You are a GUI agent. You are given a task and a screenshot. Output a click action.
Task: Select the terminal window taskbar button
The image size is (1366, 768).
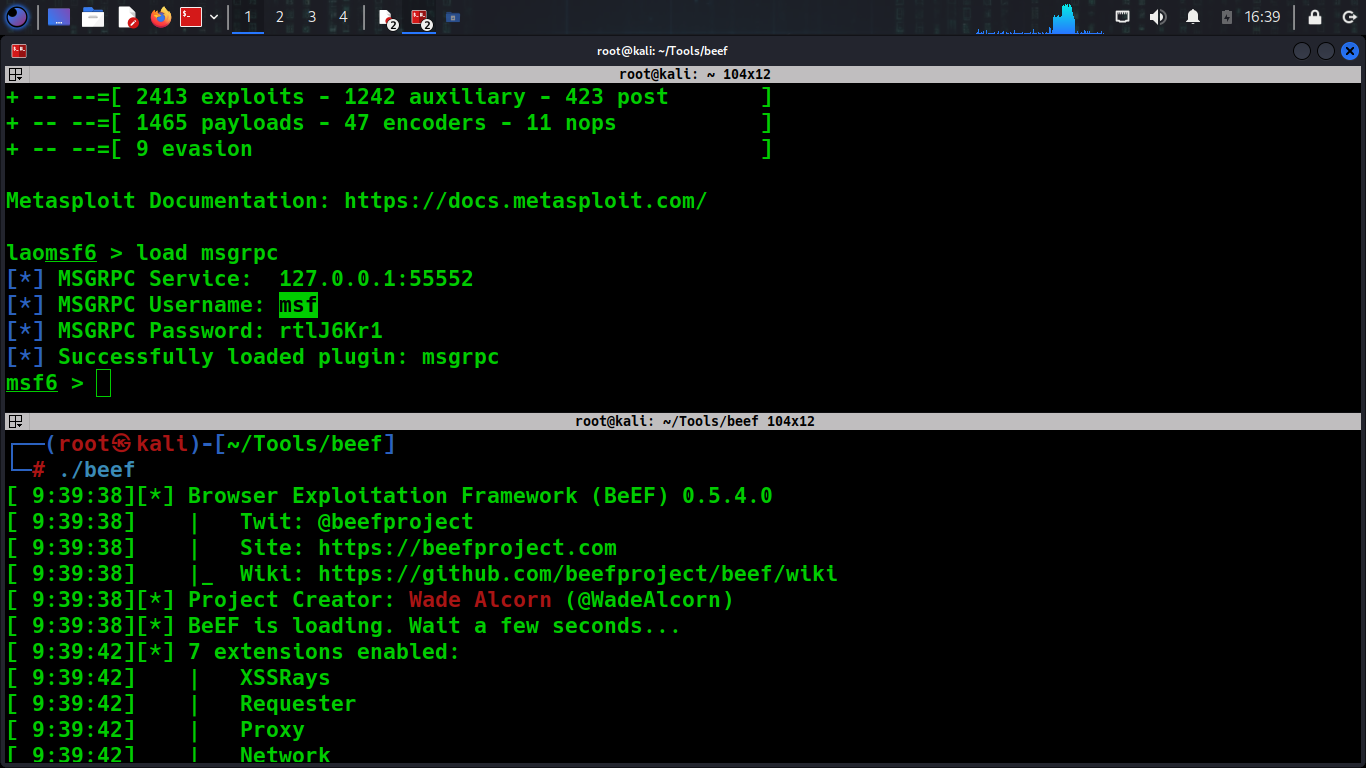tap(421, 17)
